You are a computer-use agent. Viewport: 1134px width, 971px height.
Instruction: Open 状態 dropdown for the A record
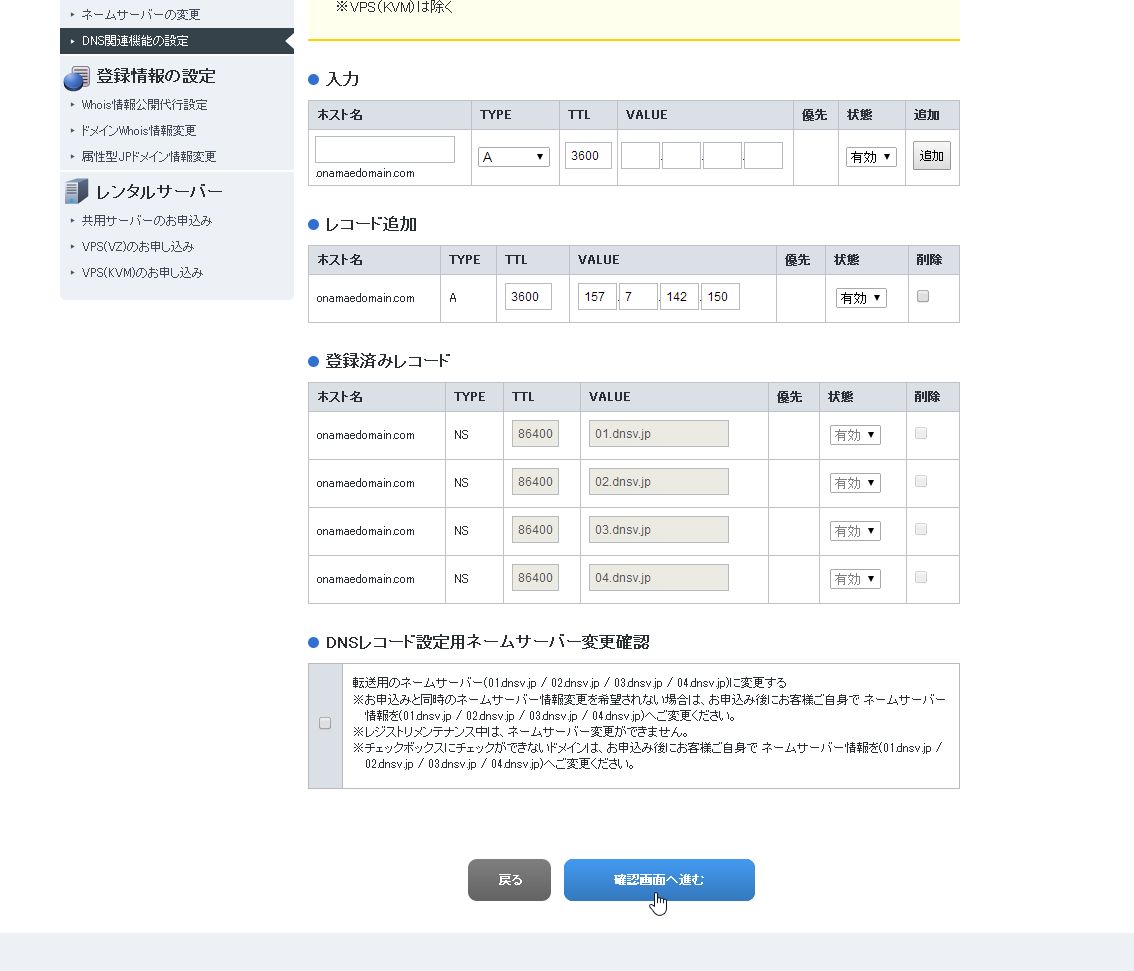[x=861, y=298]
